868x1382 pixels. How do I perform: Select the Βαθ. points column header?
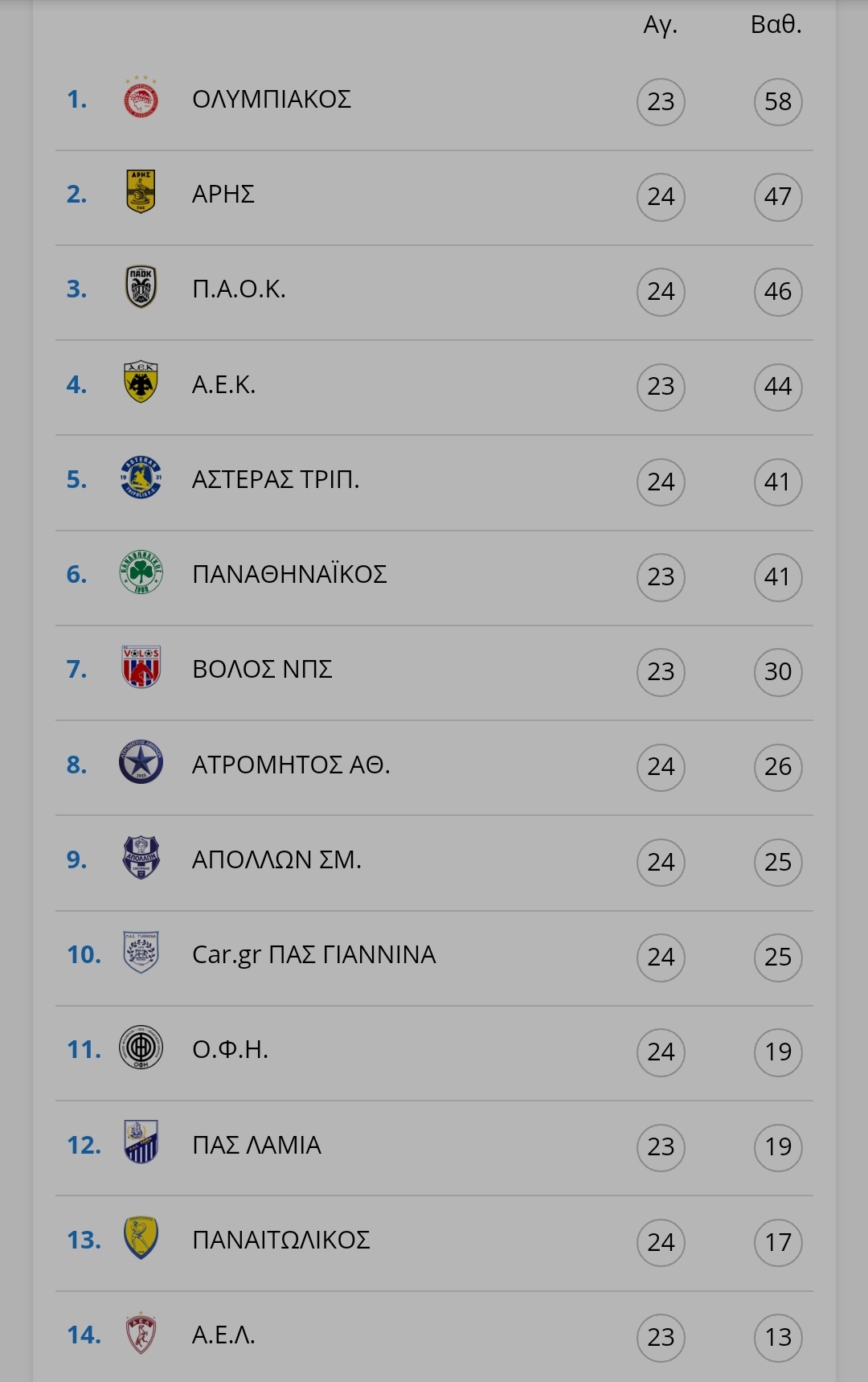coord(776,24)
